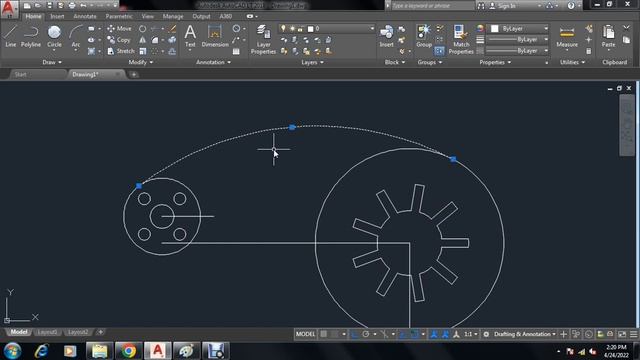The height and width of the screenshot is (360, 640).
Task: Toggle 2D object snap in status bar
Action: 415,334
